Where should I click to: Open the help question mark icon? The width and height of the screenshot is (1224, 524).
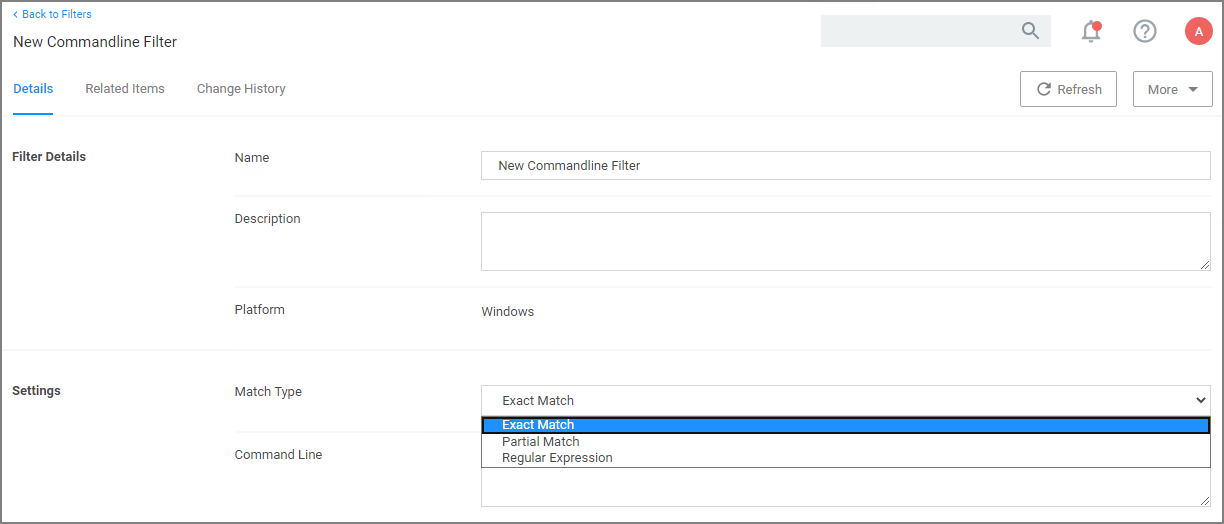1144,31
